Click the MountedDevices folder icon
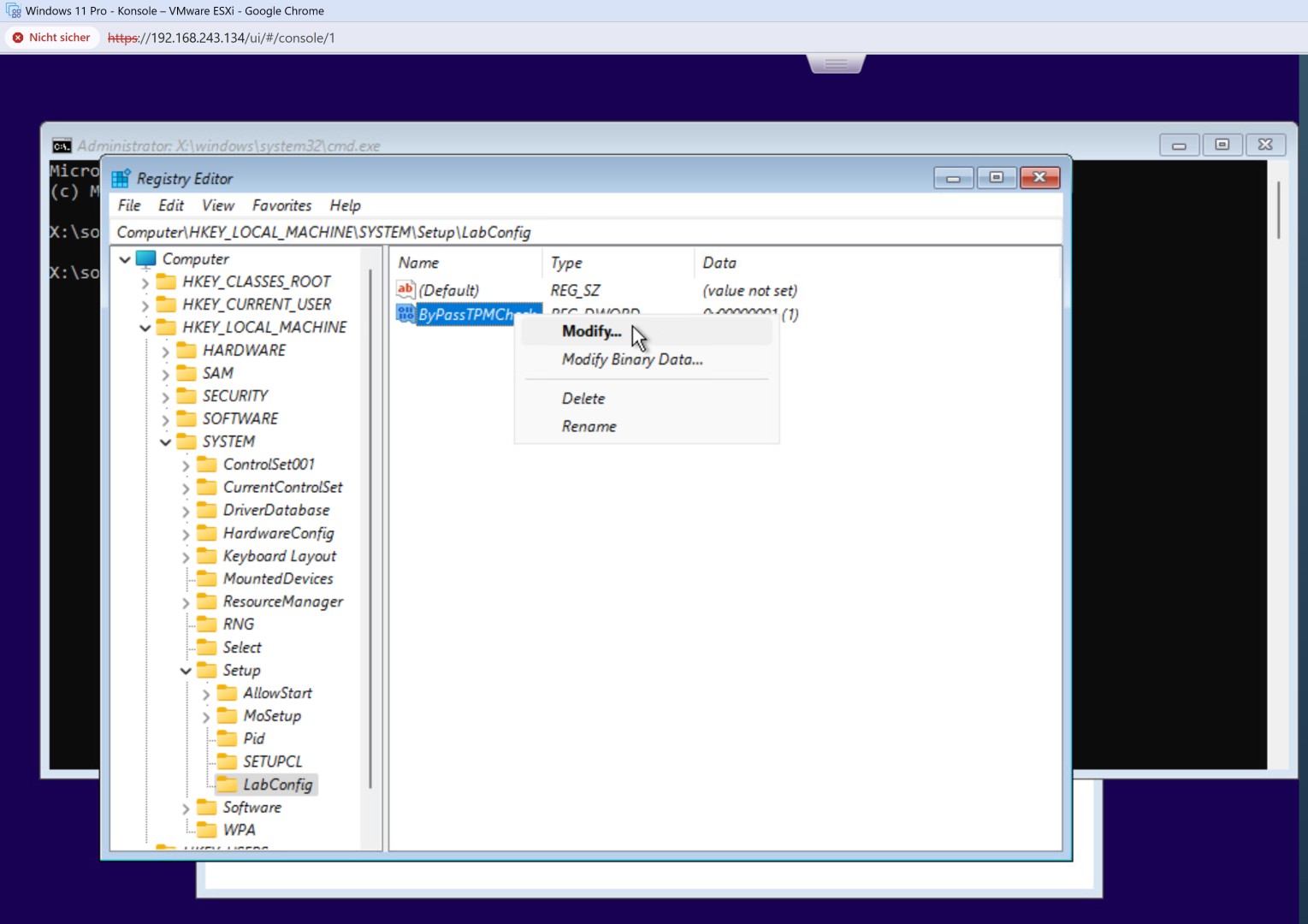The height and width of the screenshot is (924, 1308). (x=207, y=578)
